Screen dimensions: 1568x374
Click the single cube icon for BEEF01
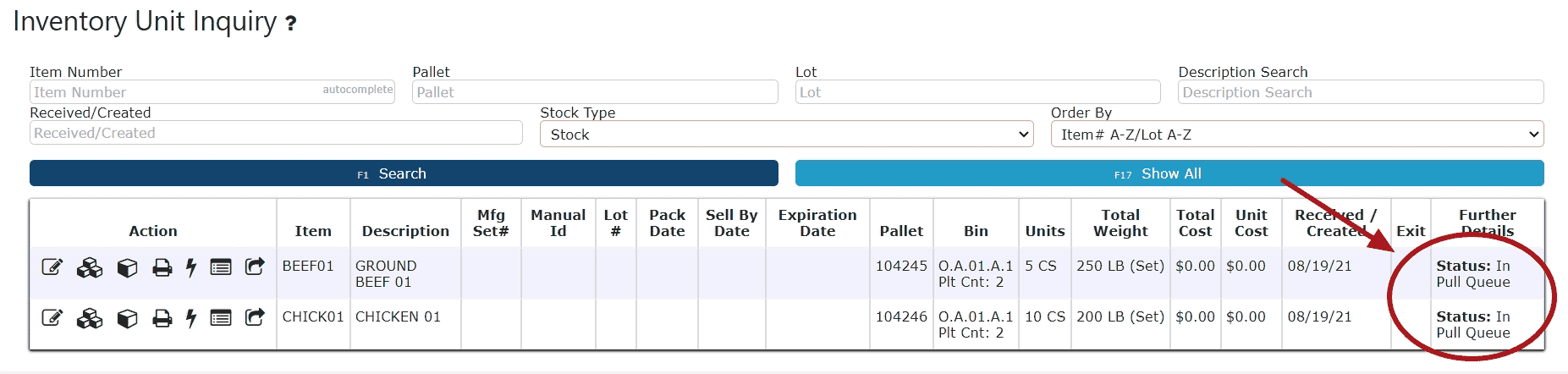(x=127, y=268)
